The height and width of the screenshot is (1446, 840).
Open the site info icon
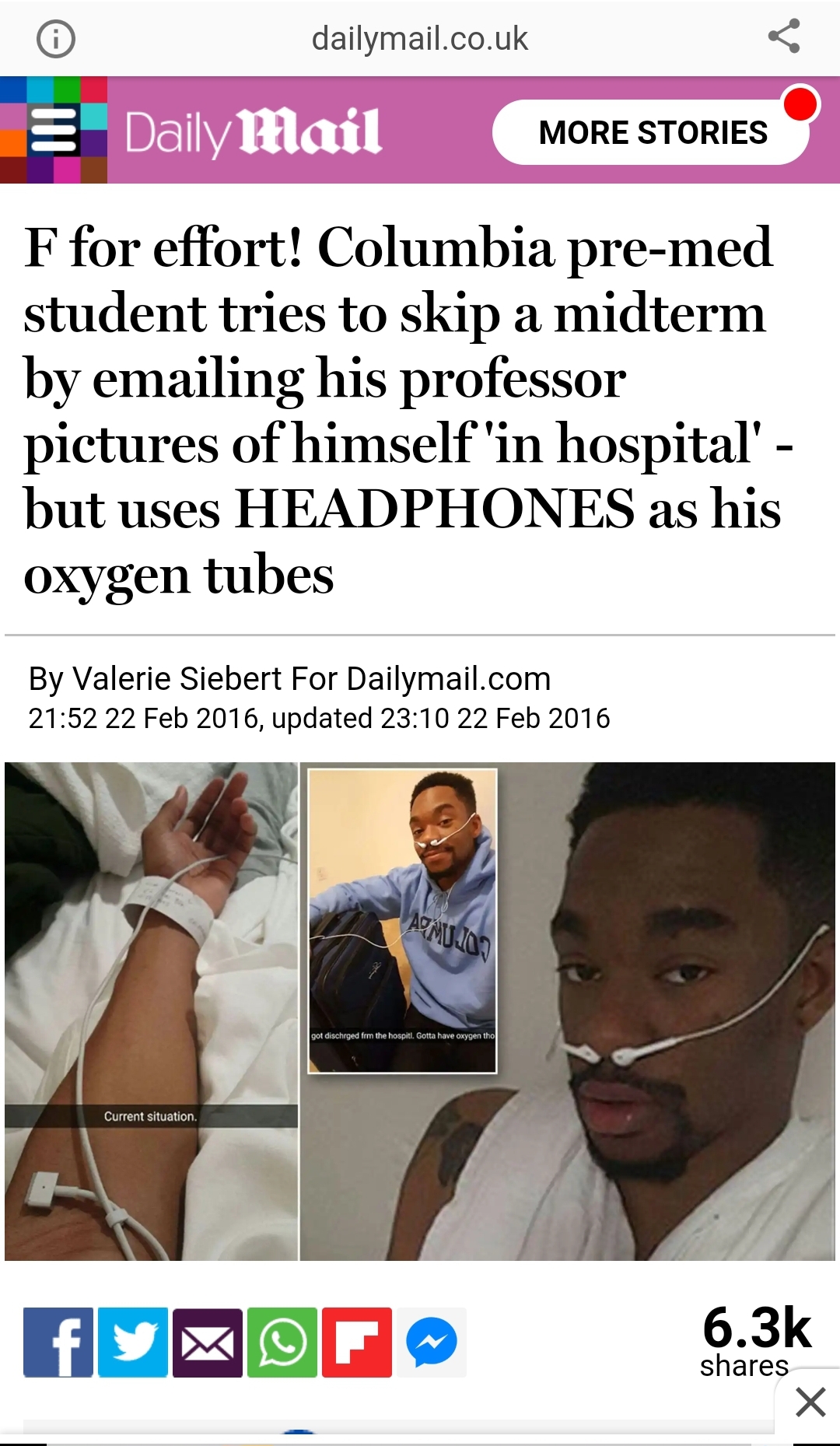tap(56, 38)
